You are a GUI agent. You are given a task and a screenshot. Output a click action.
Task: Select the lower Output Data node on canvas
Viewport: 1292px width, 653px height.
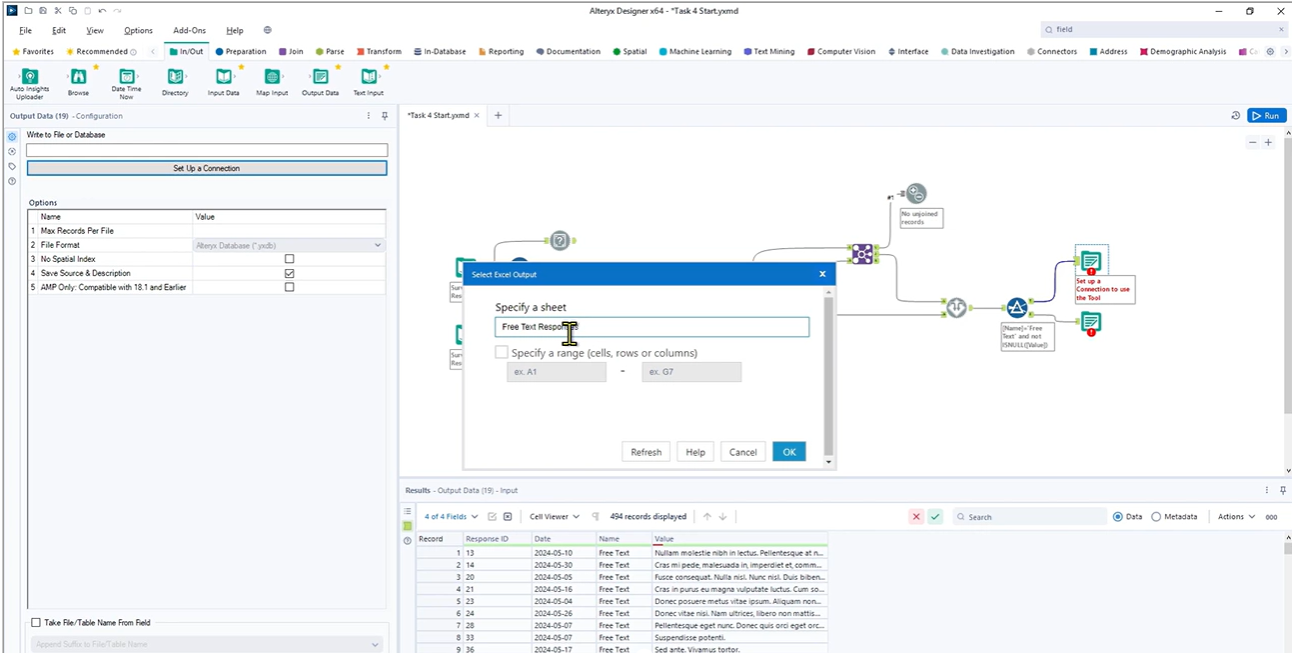[1090, 322]
